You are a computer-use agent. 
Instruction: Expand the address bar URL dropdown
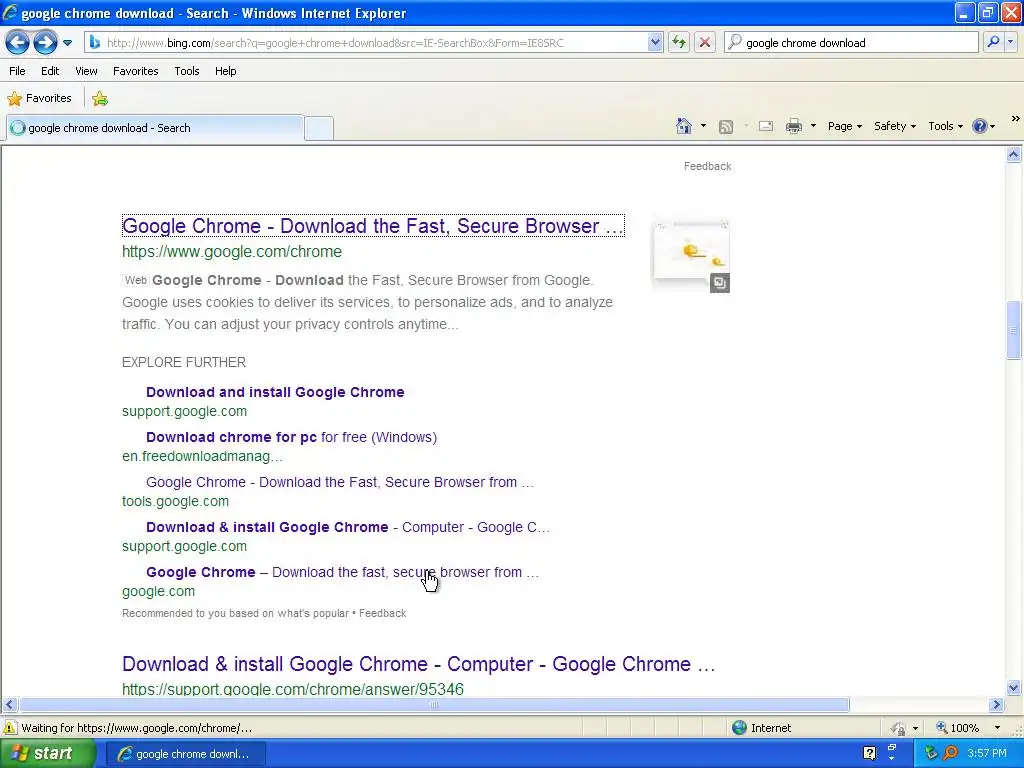655,42
